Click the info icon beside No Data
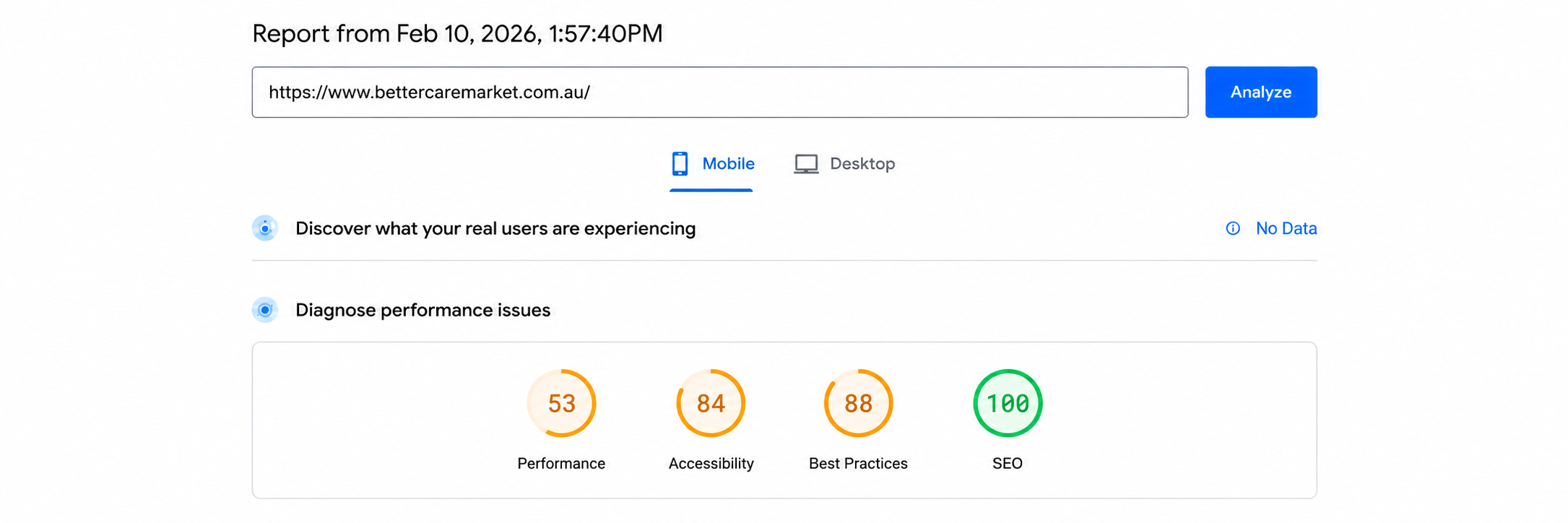1568x523 pixels. [1233, 228]
